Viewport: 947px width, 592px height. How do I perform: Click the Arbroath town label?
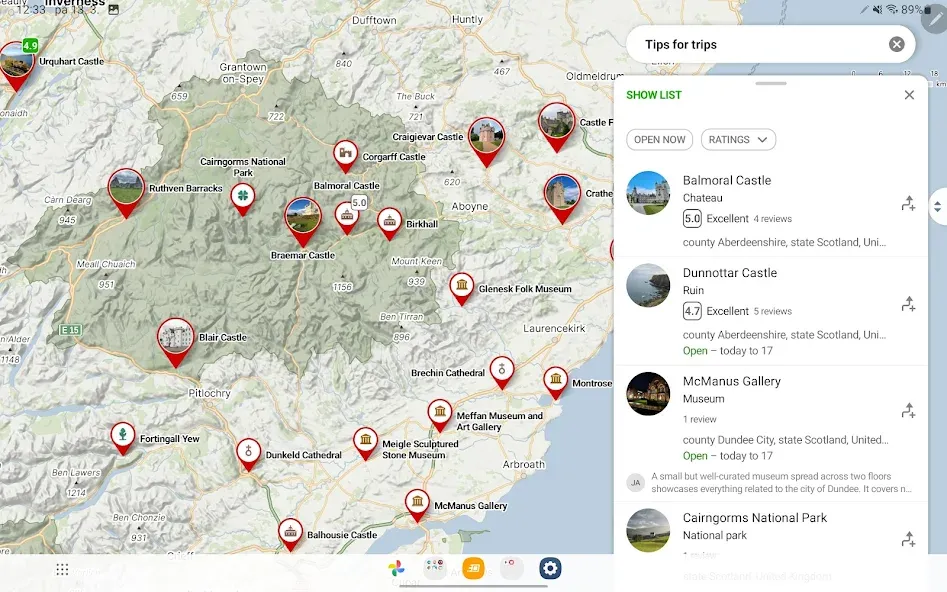(524, 465)
